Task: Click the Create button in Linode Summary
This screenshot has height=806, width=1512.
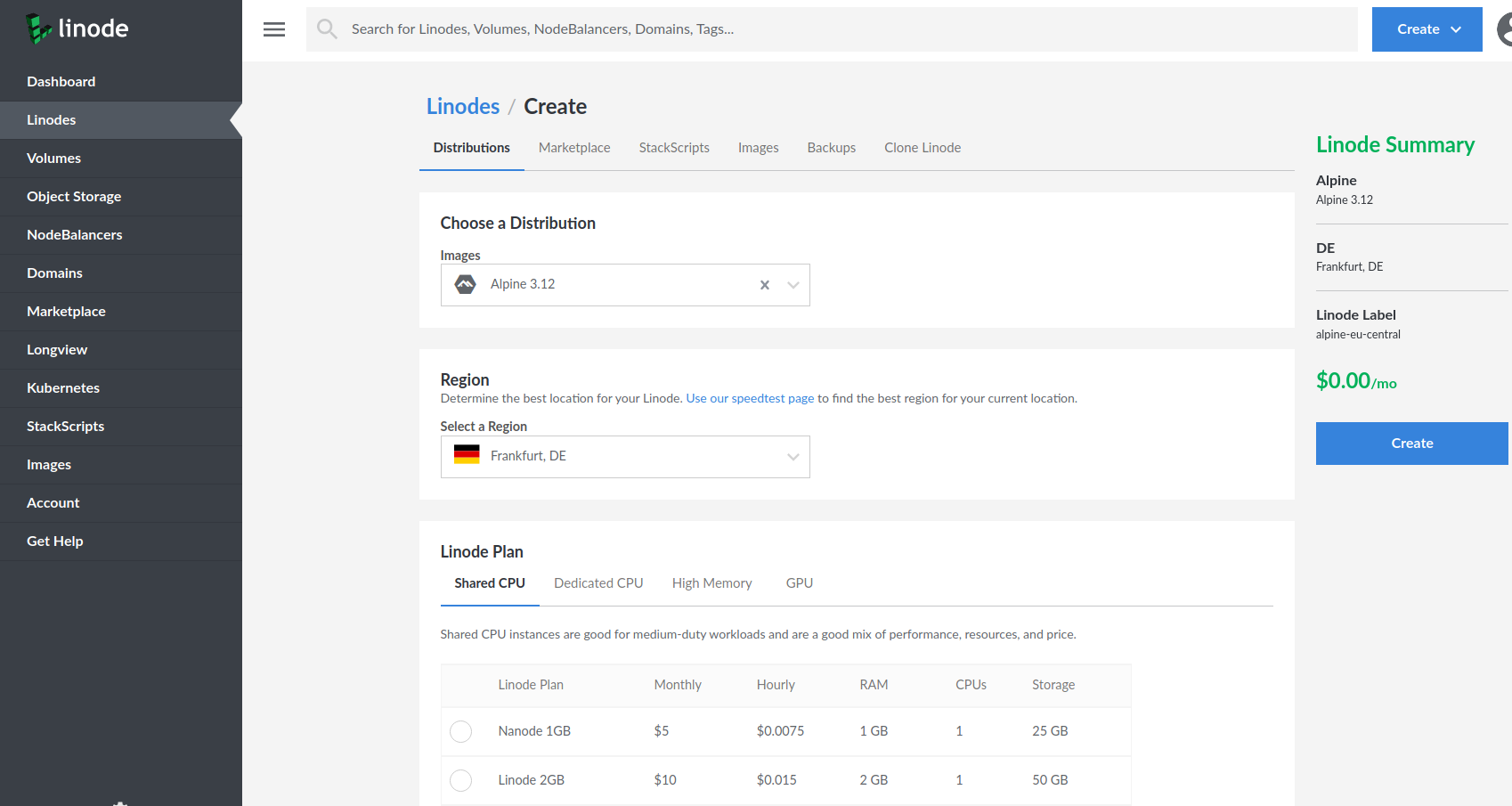Action: pos(1412,444)
